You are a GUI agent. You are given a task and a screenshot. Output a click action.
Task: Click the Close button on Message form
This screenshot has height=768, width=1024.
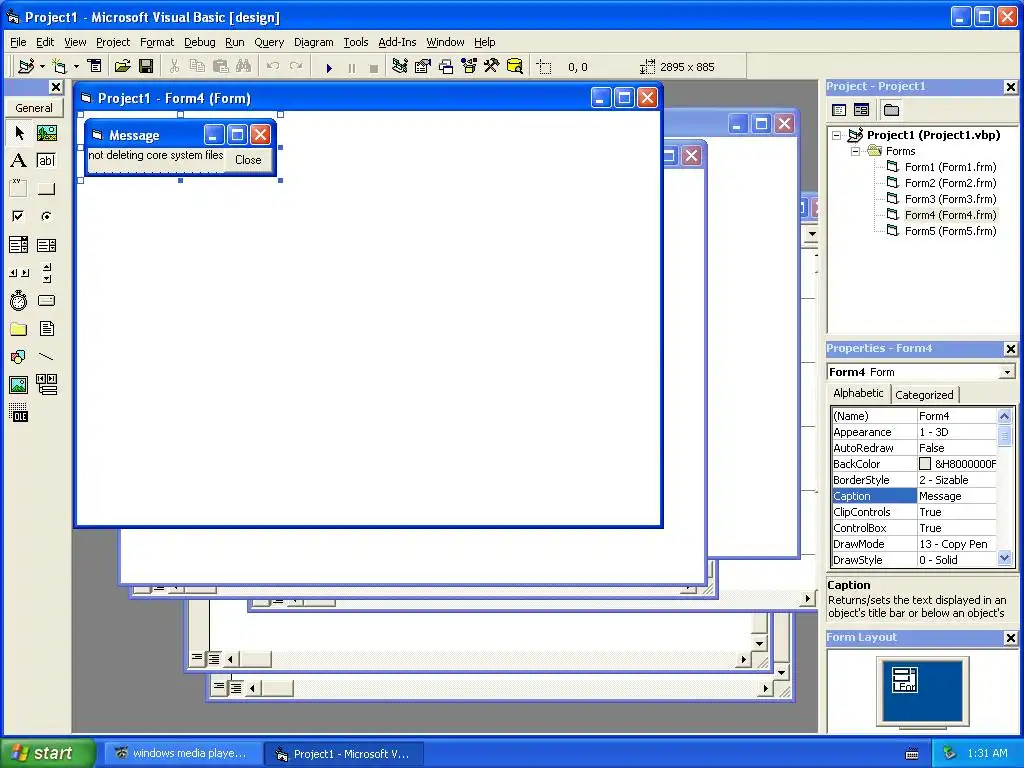pos(248,160)
